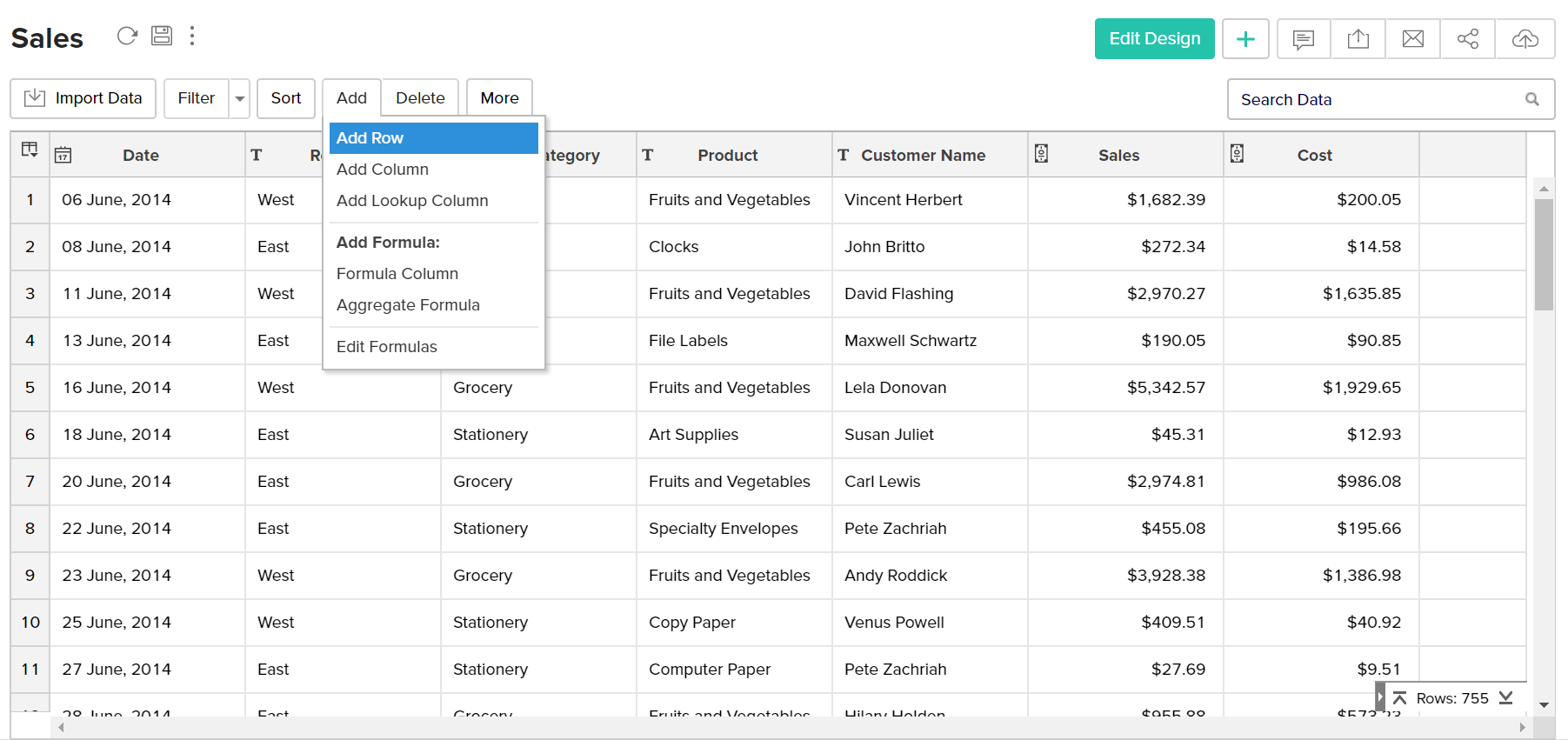This screenshot has width=1568, height=740.
Task: Open the More dropdown menu
Action: click(x=499, y=98)
